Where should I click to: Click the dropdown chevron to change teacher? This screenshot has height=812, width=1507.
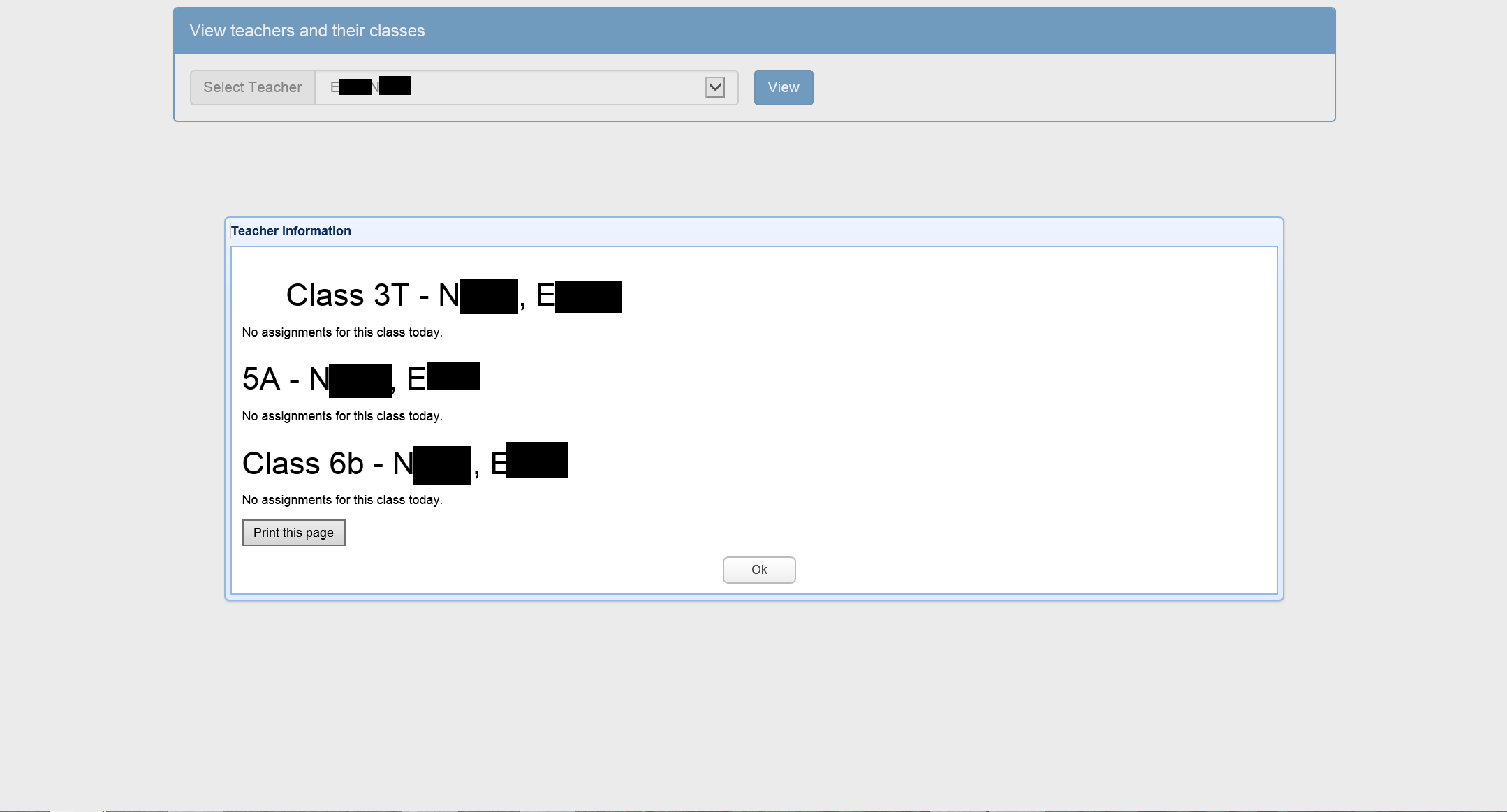(717, 87)
